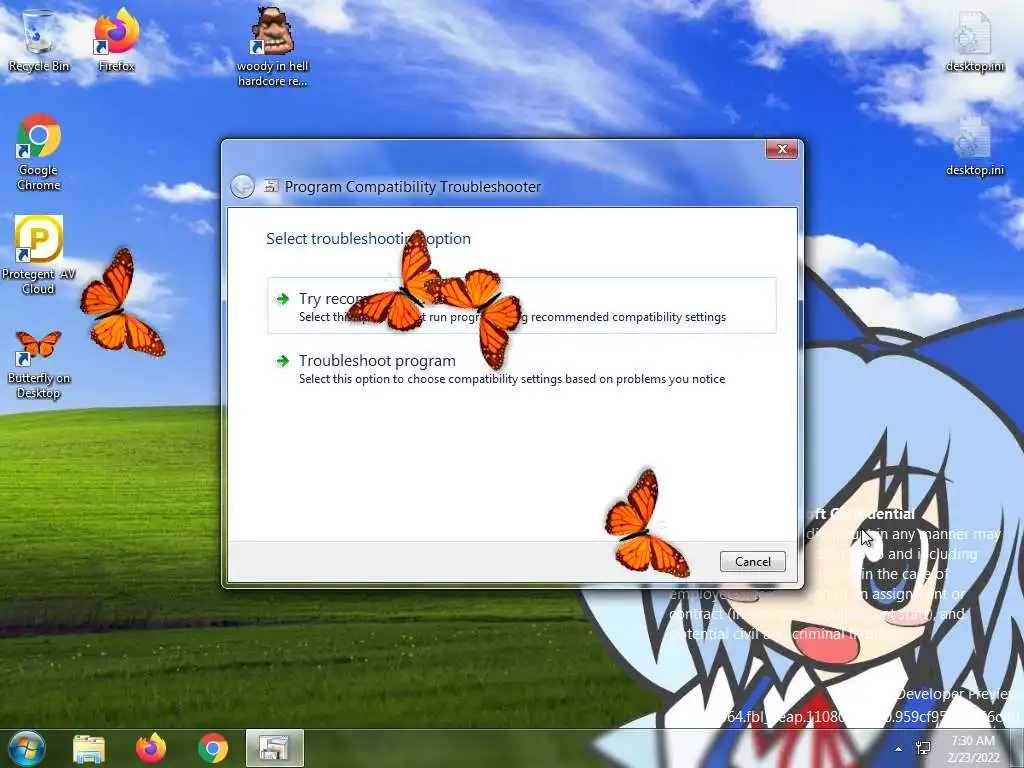Viewport: 1024px width, 768px height.
Task: Activate the troubleshooter taskbar button
Action: [x=274, y=748]
